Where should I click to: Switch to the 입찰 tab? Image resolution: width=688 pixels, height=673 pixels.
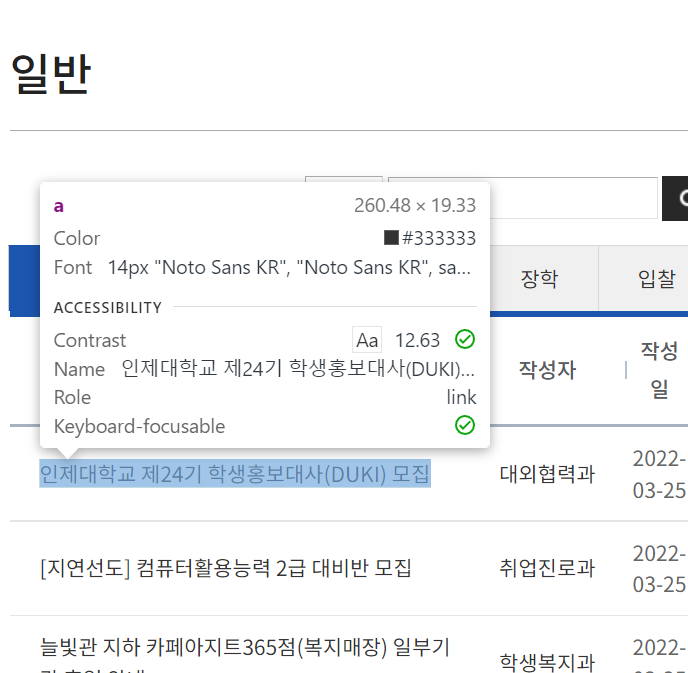click(x=656, y=279)
